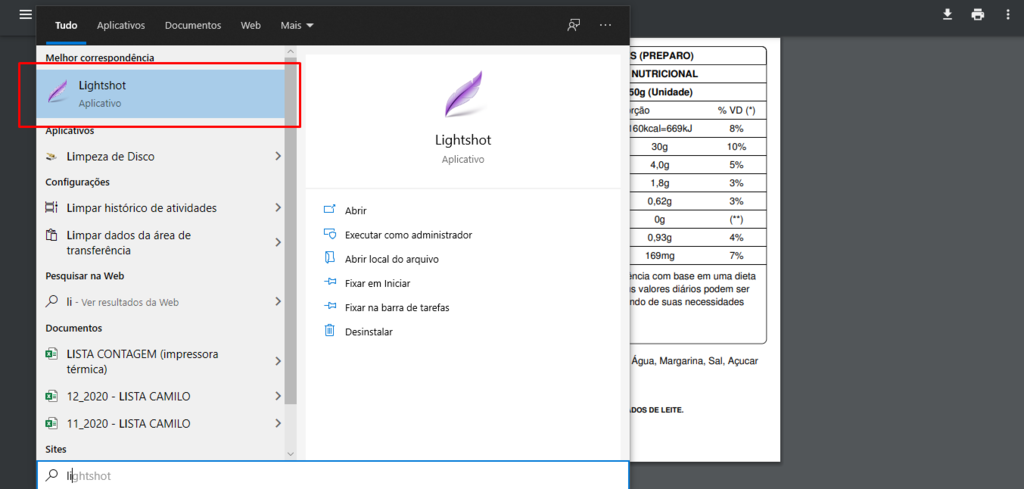Screen dimensions: 1024x489
Task: Expand the 'li - Ver resultados da Web' arrow
Action: point(278,301)
